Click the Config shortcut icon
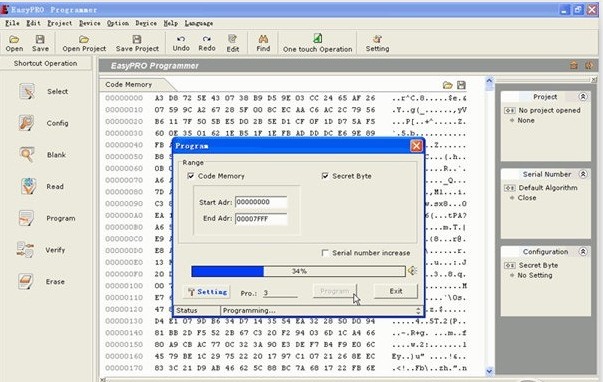This screenshot has height=382, width=603. click(x=27, y=123)
